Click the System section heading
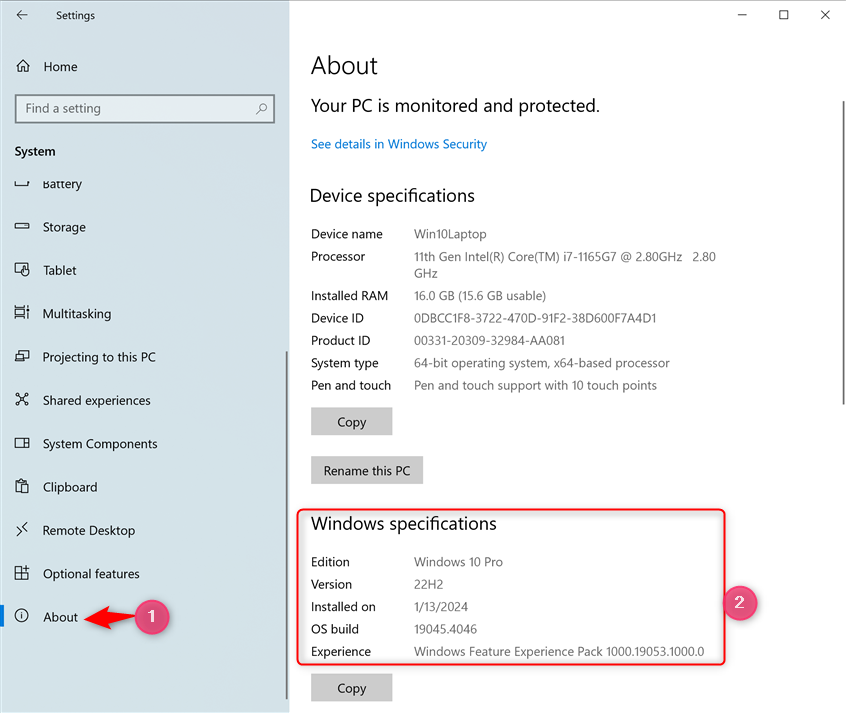The image size is (846, 713). tap(35, 152)
